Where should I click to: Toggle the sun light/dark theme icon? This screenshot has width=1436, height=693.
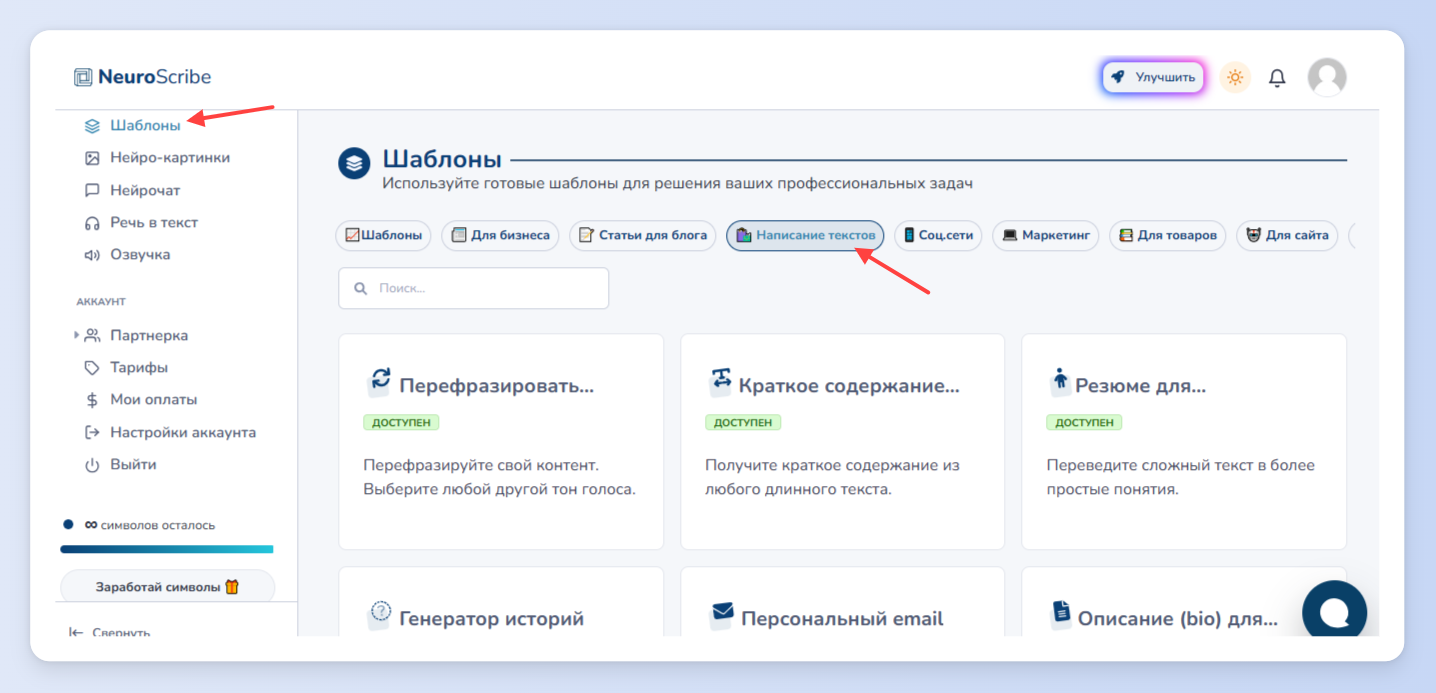coord(1235,77)
